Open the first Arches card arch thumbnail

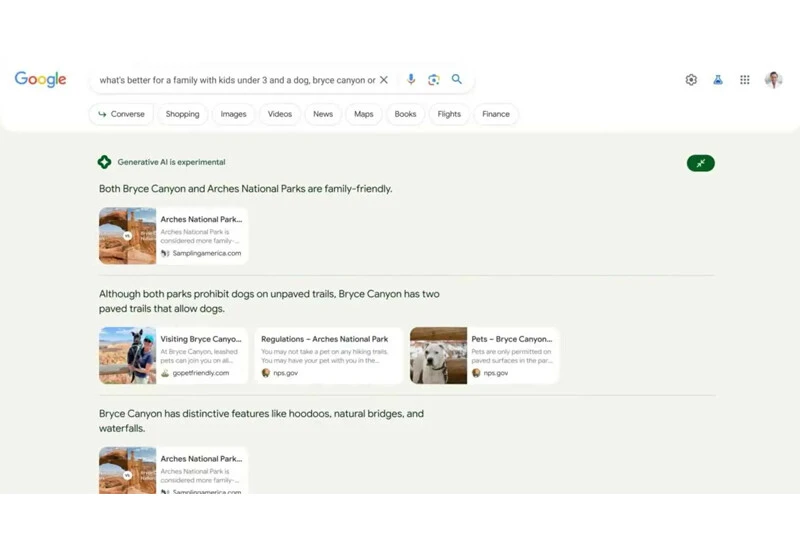coord(128,236)
